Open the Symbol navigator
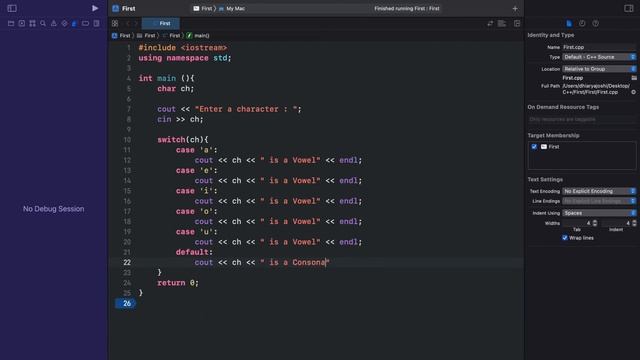The height and width of the screenshot is (360, 640). [x=32, y=24]
